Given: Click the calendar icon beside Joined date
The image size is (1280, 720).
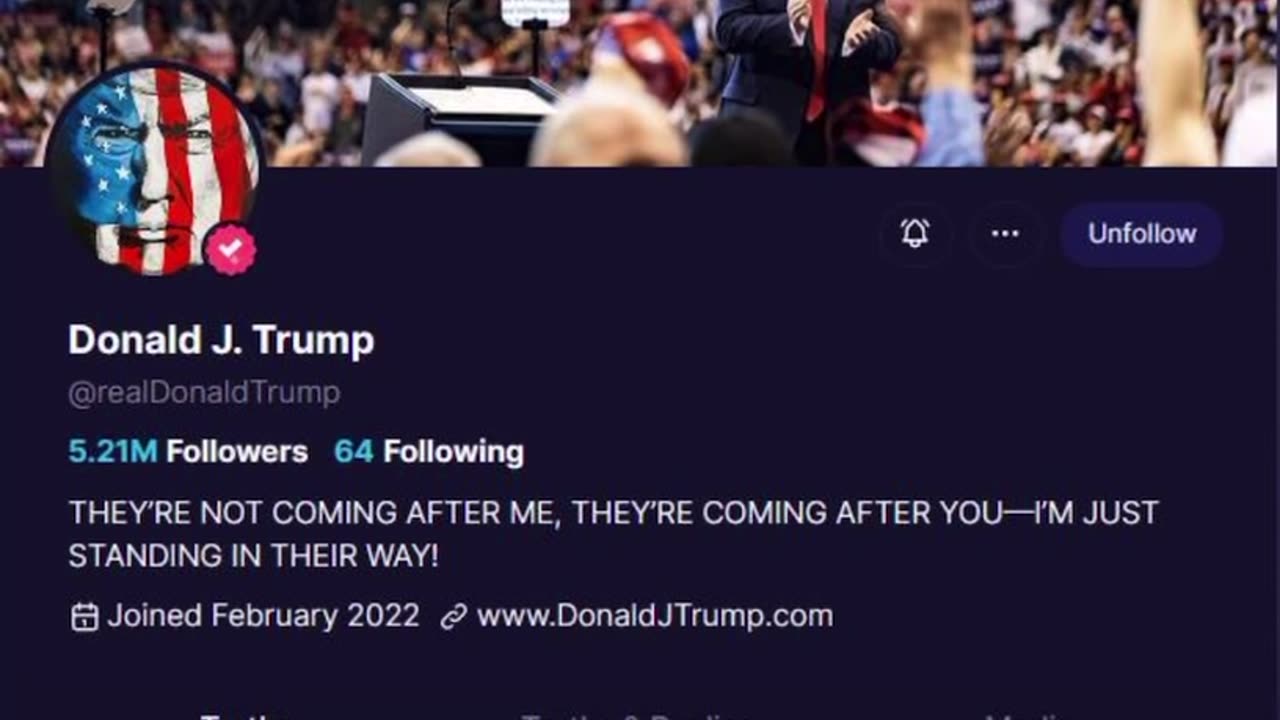Looking at the screenshot, I should click(x=84, y=617).
